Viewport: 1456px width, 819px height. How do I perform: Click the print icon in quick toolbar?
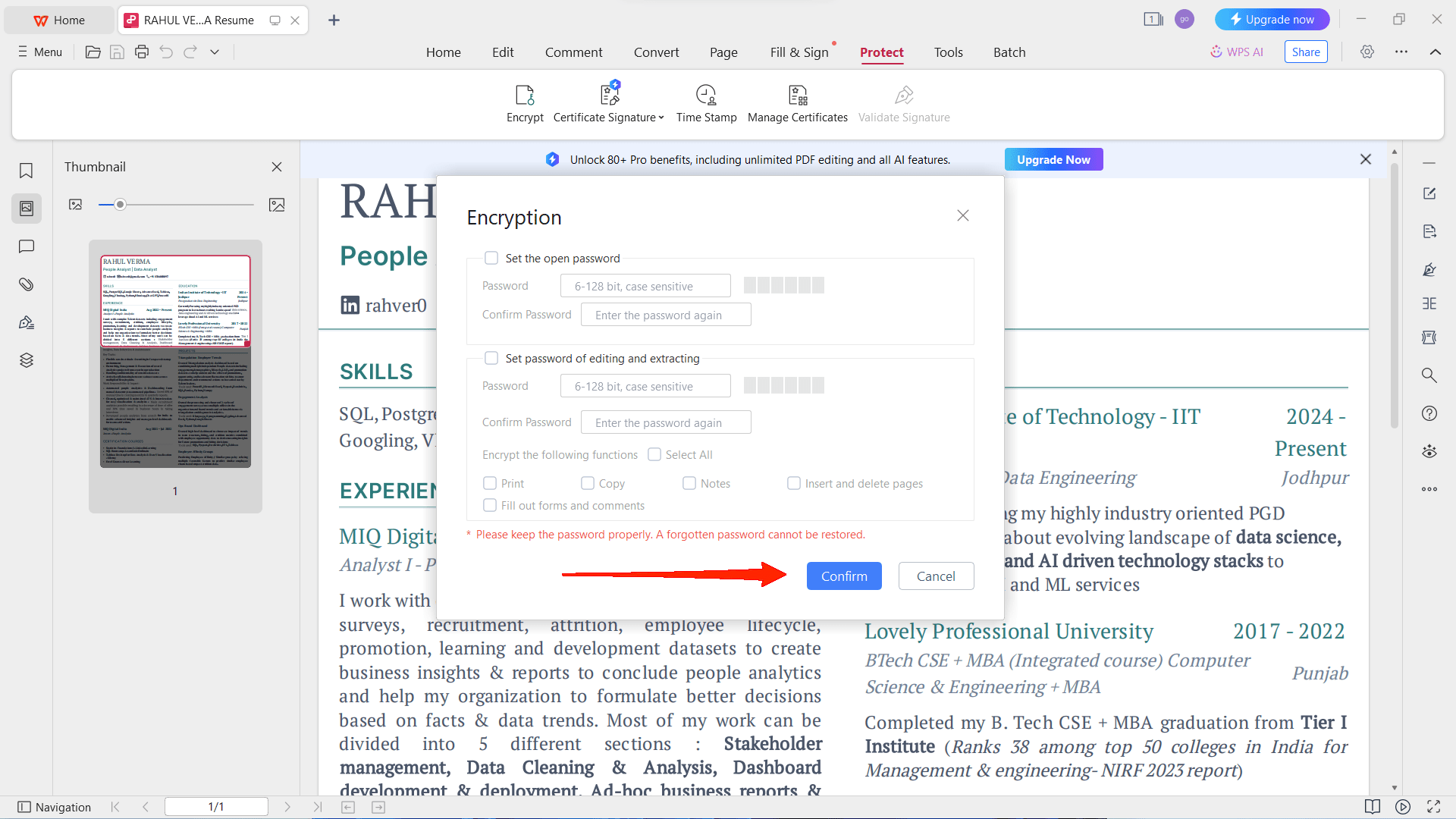tap(142, 52)
